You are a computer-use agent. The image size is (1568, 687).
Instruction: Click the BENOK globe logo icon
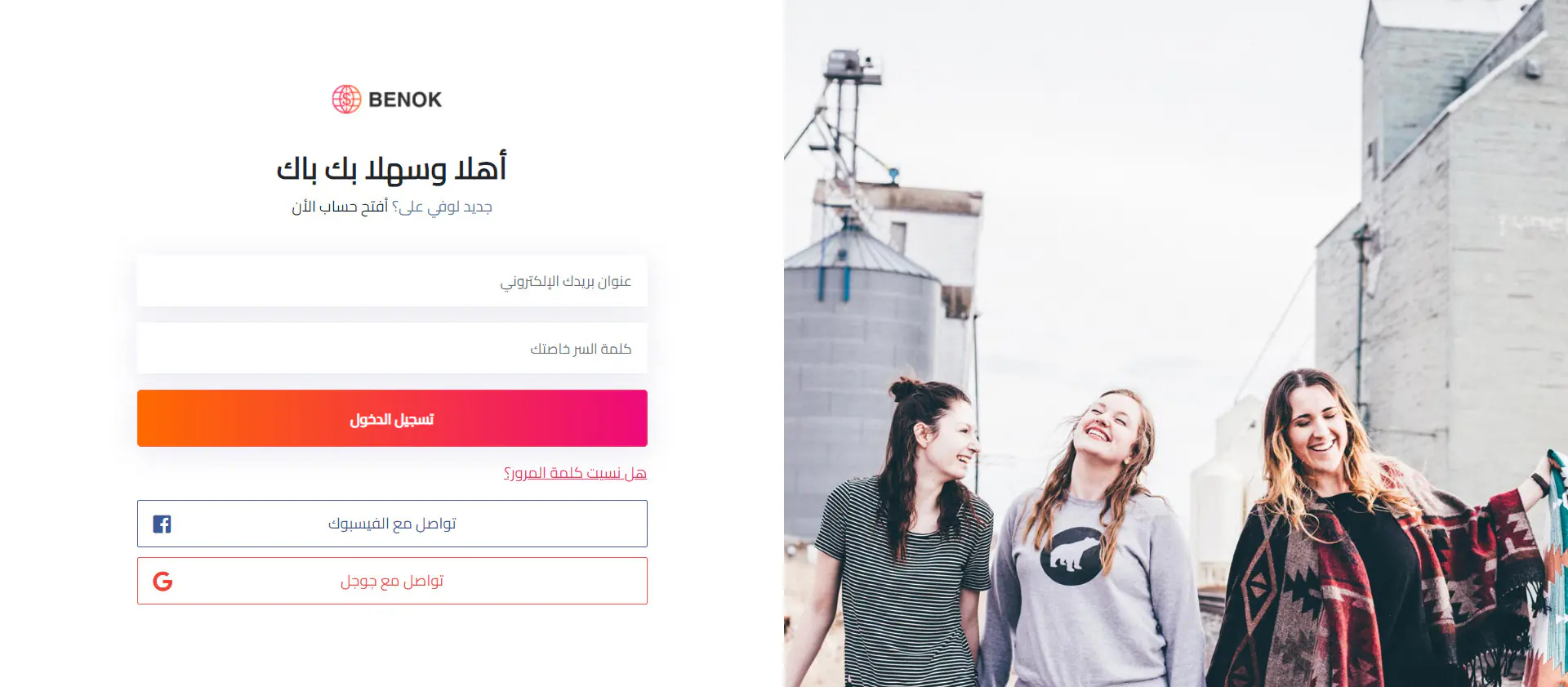pyautogui.click(x=346, y=99)
